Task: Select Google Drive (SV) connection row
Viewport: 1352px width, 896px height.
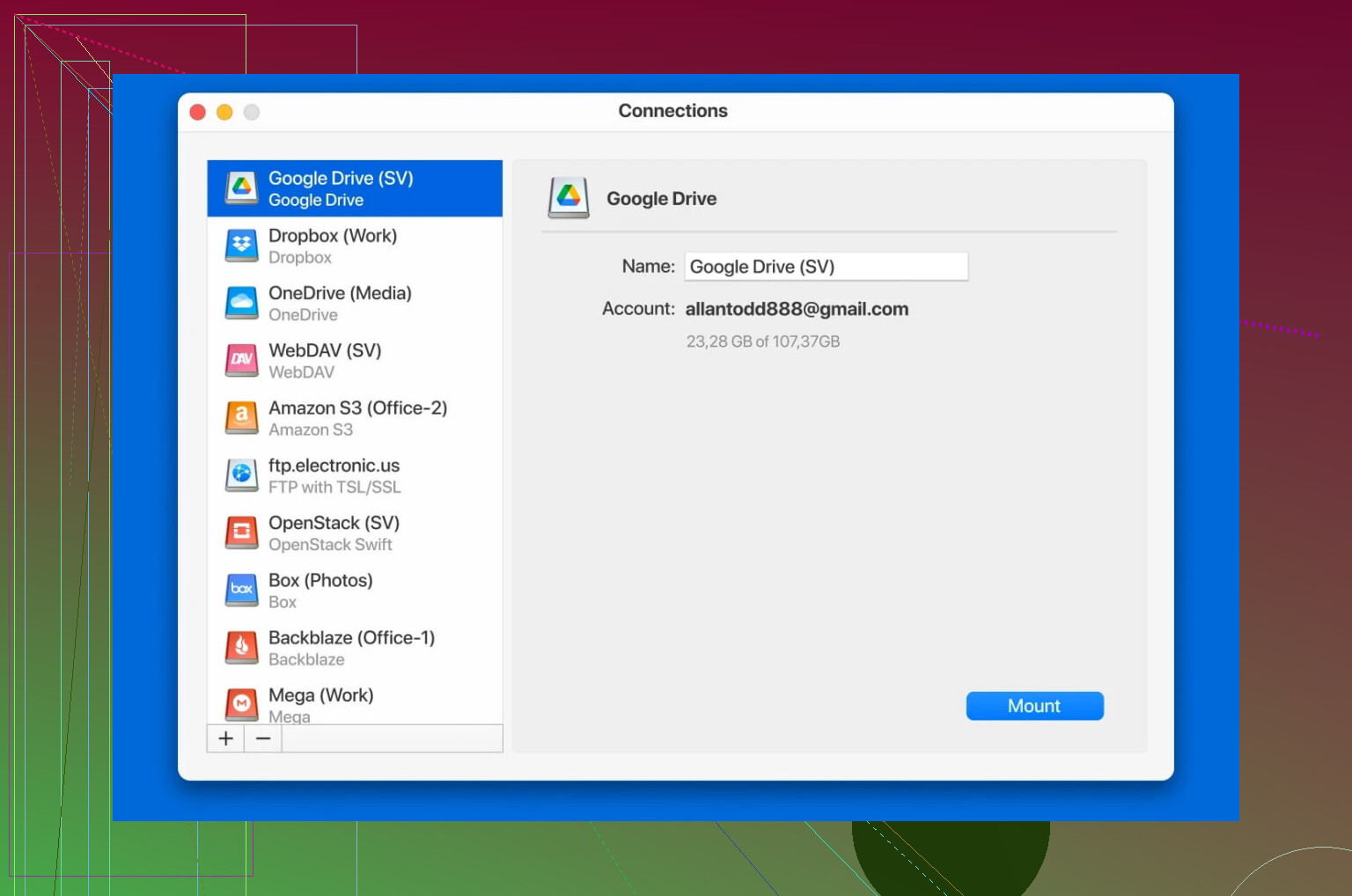Action: [x=355, y=188]
